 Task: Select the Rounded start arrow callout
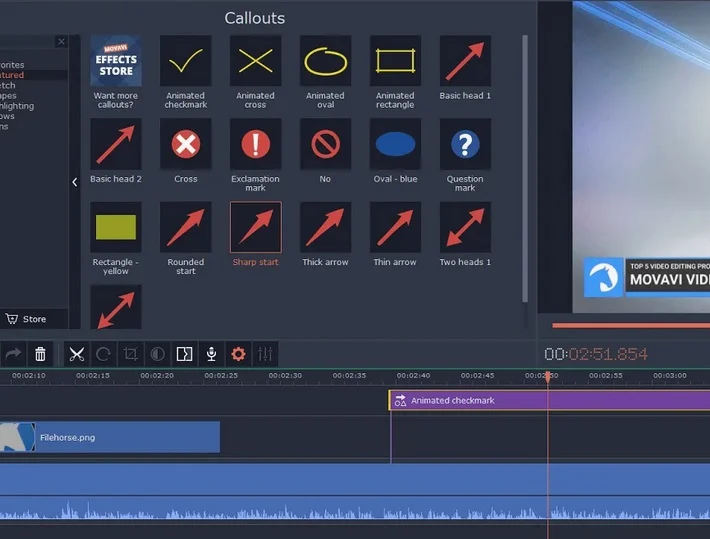pos(185,227)
